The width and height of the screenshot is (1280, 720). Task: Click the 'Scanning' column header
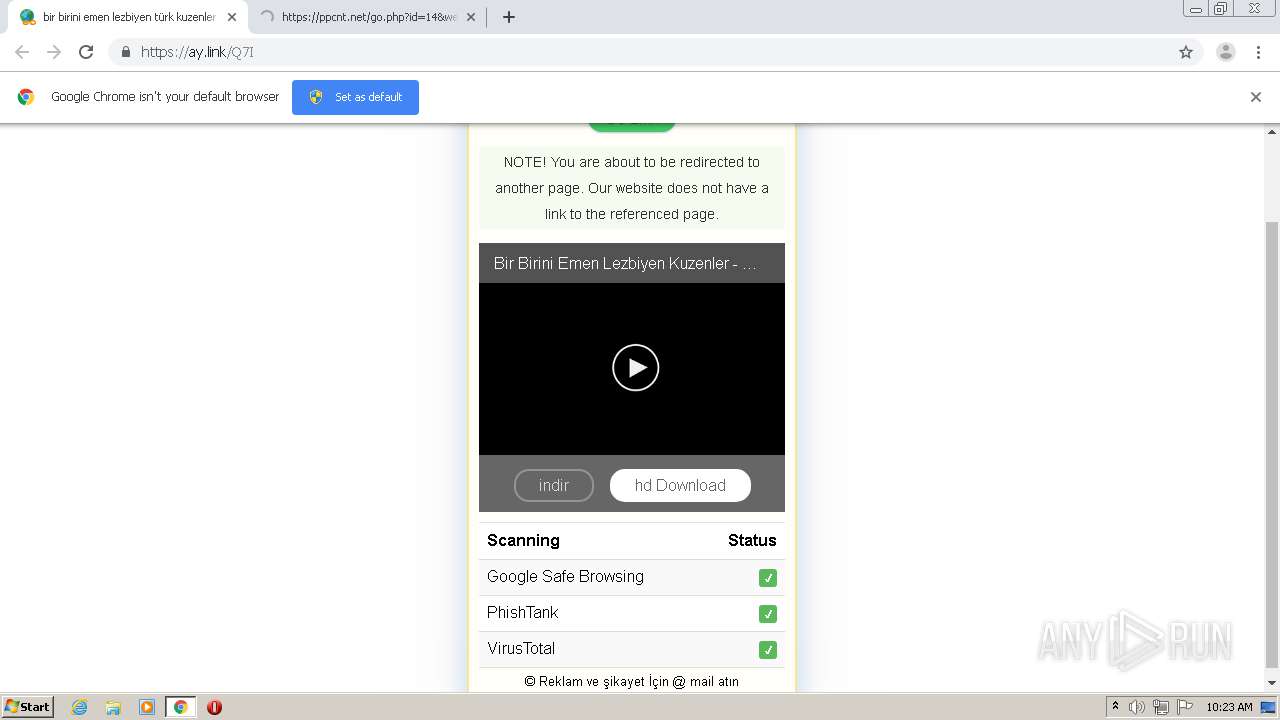(523, 541)
